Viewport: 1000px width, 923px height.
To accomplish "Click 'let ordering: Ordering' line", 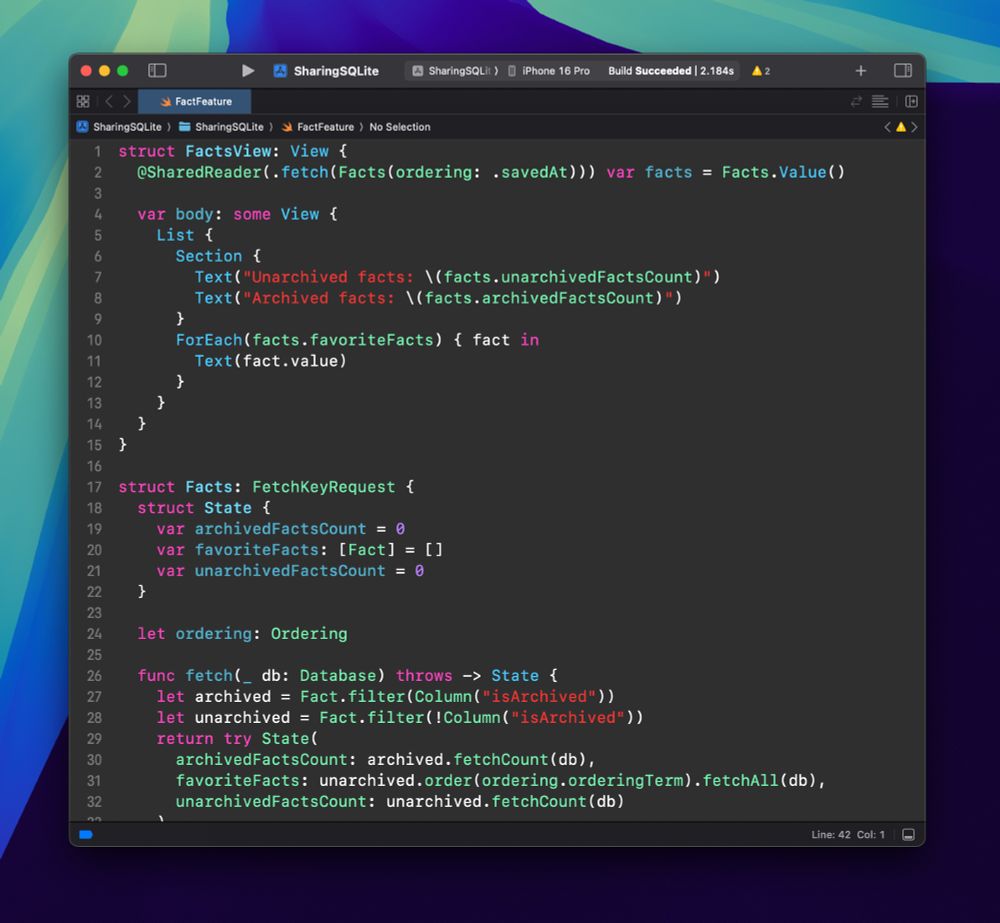I will (242, 633).
